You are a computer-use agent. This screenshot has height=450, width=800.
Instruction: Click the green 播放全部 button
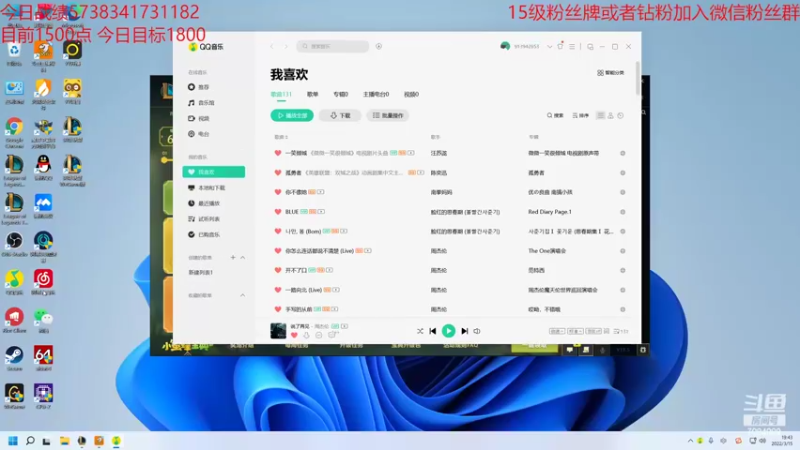(292, 116)
